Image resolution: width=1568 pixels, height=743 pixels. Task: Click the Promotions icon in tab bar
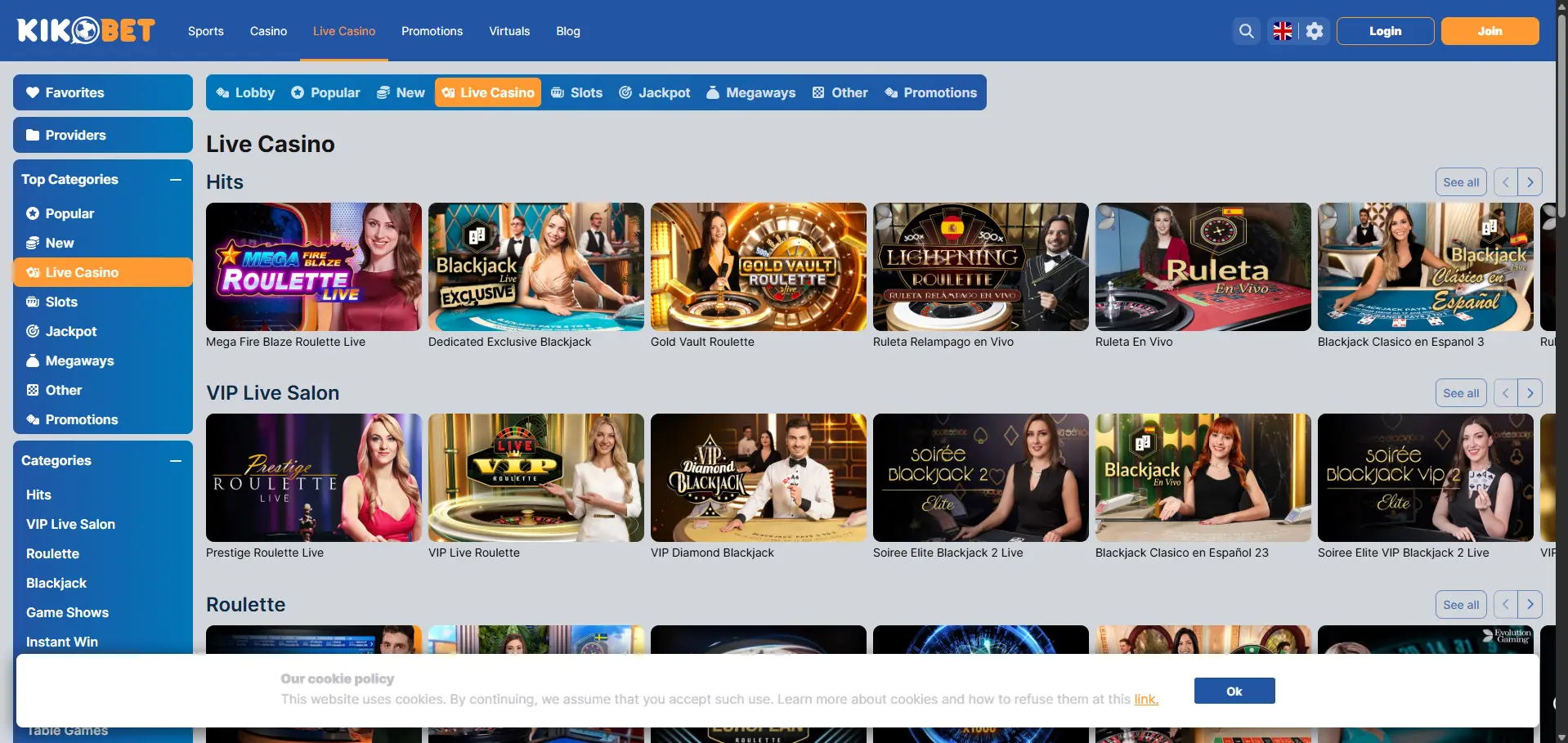891,92
